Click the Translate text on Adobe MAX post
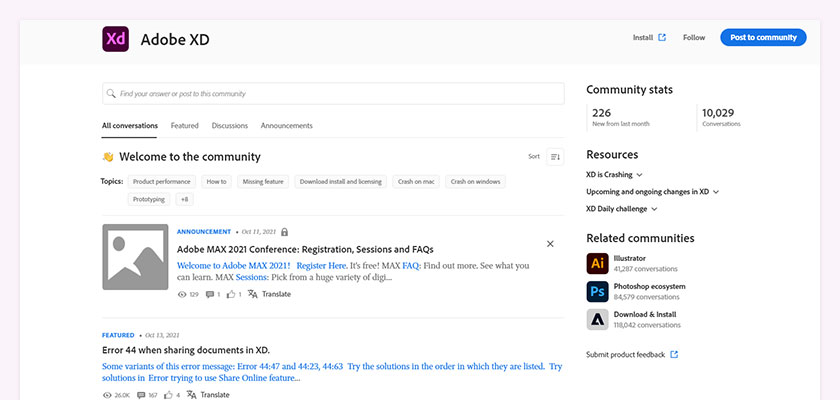Image resolution: width=840 pixels, height=400 pixels. coord(276,294)
